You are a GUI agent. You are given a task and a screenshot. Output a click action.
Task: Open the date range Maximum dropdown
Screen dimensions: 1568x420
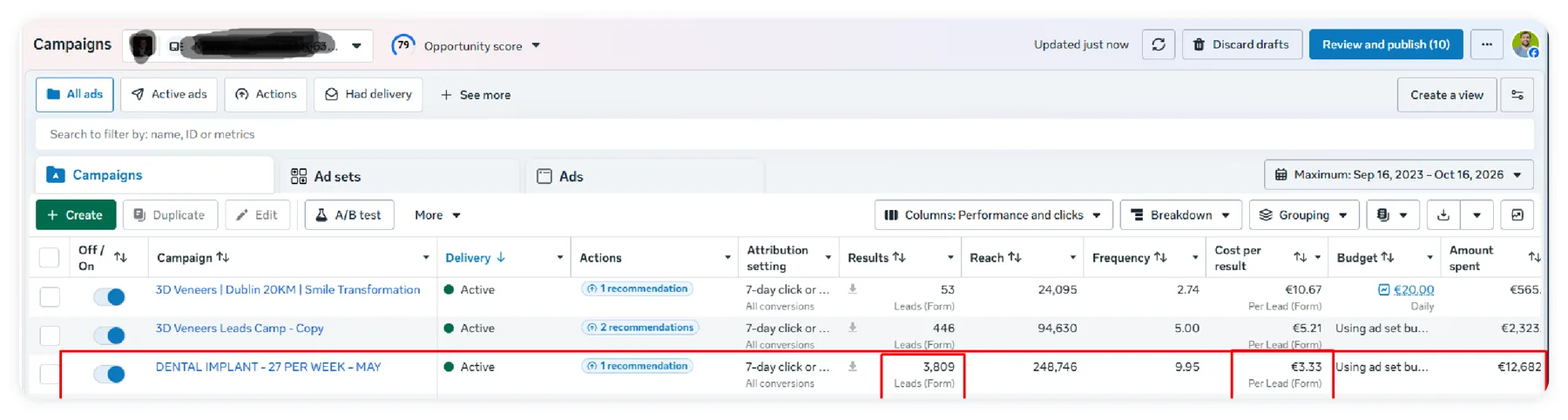[x=1398, y=175]
